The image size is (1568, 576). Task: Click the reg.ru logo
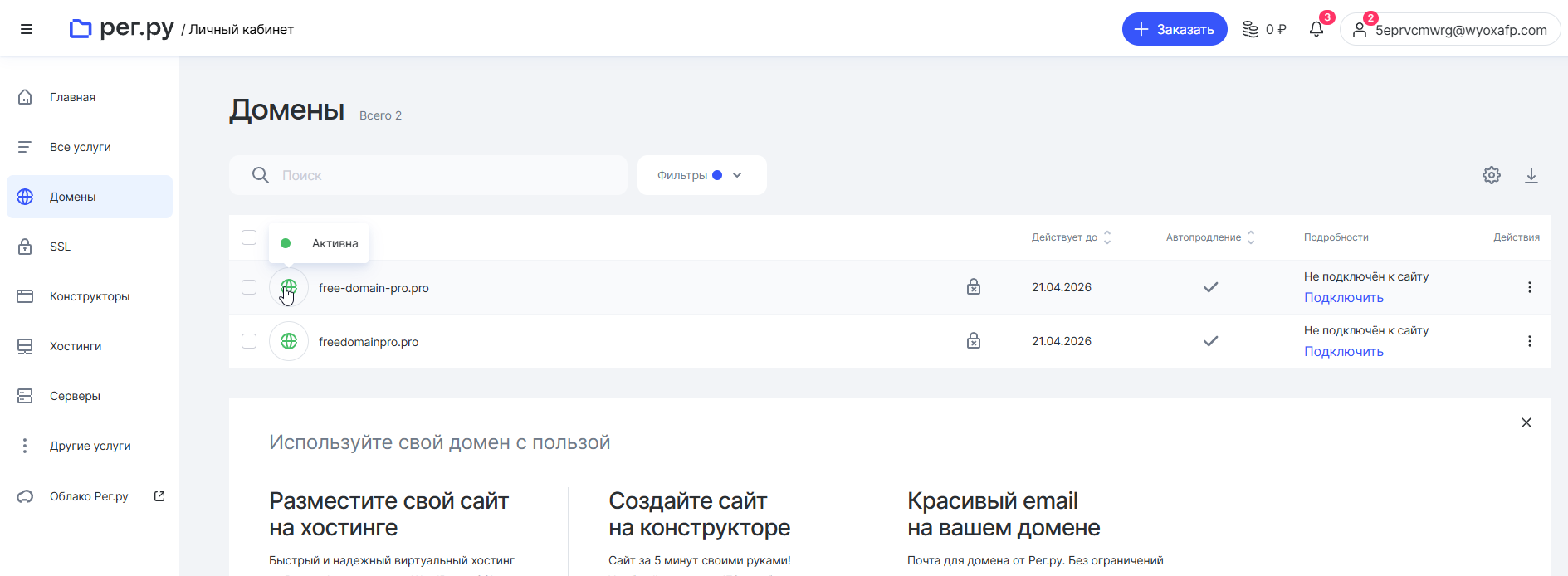(122, 29)
